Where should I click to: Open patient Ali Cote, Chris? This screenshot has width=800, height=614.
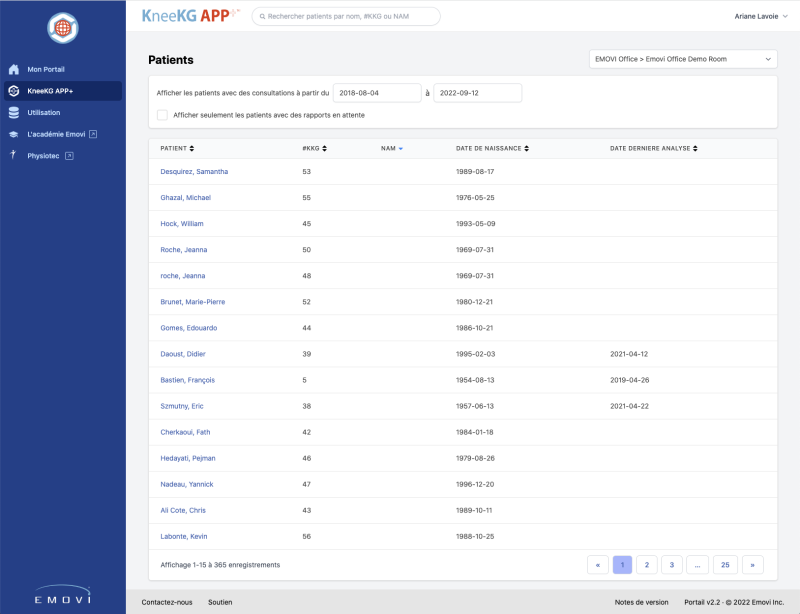click(x=183, y=510)
